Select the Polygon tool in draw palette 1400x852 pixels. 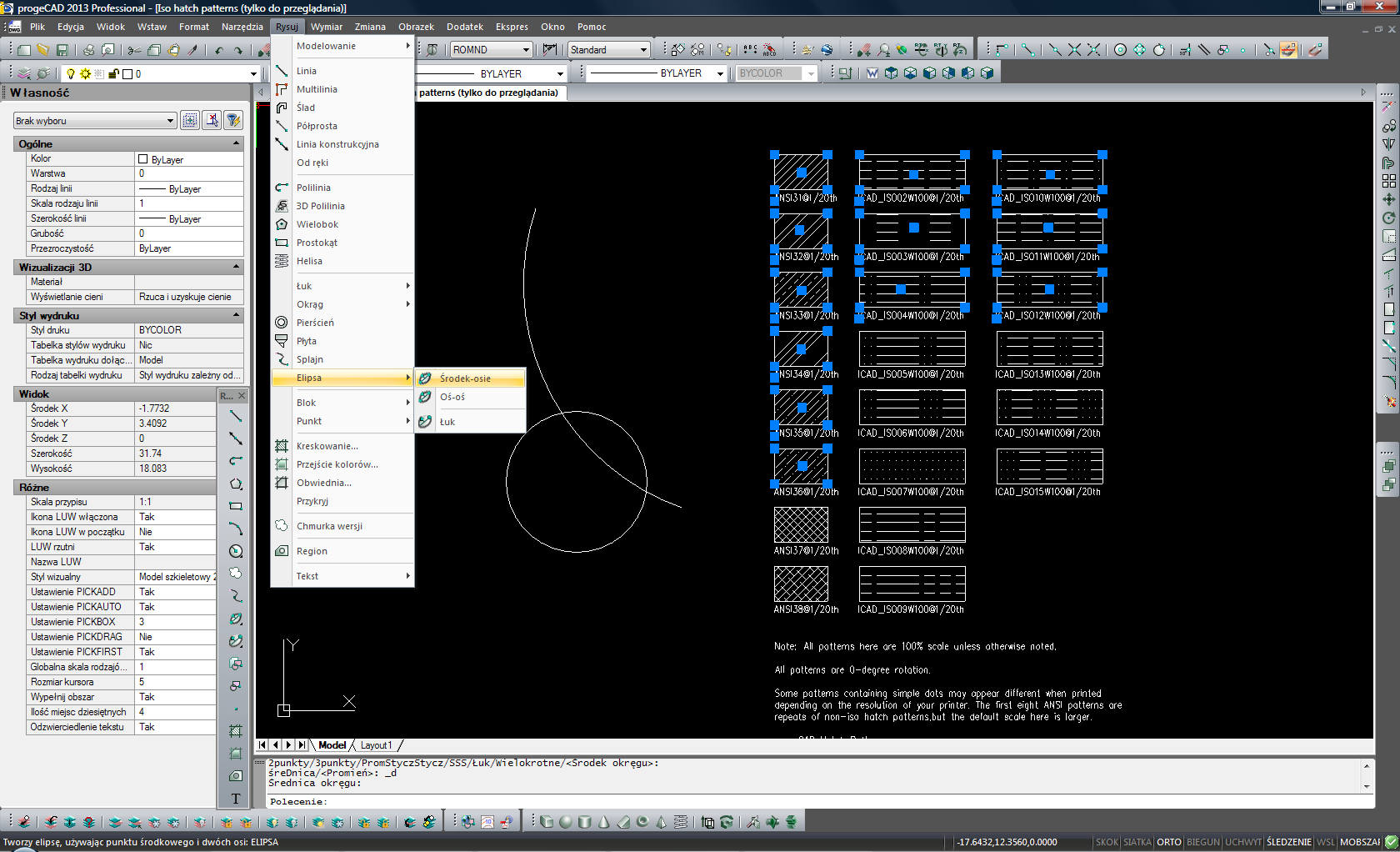236,484
